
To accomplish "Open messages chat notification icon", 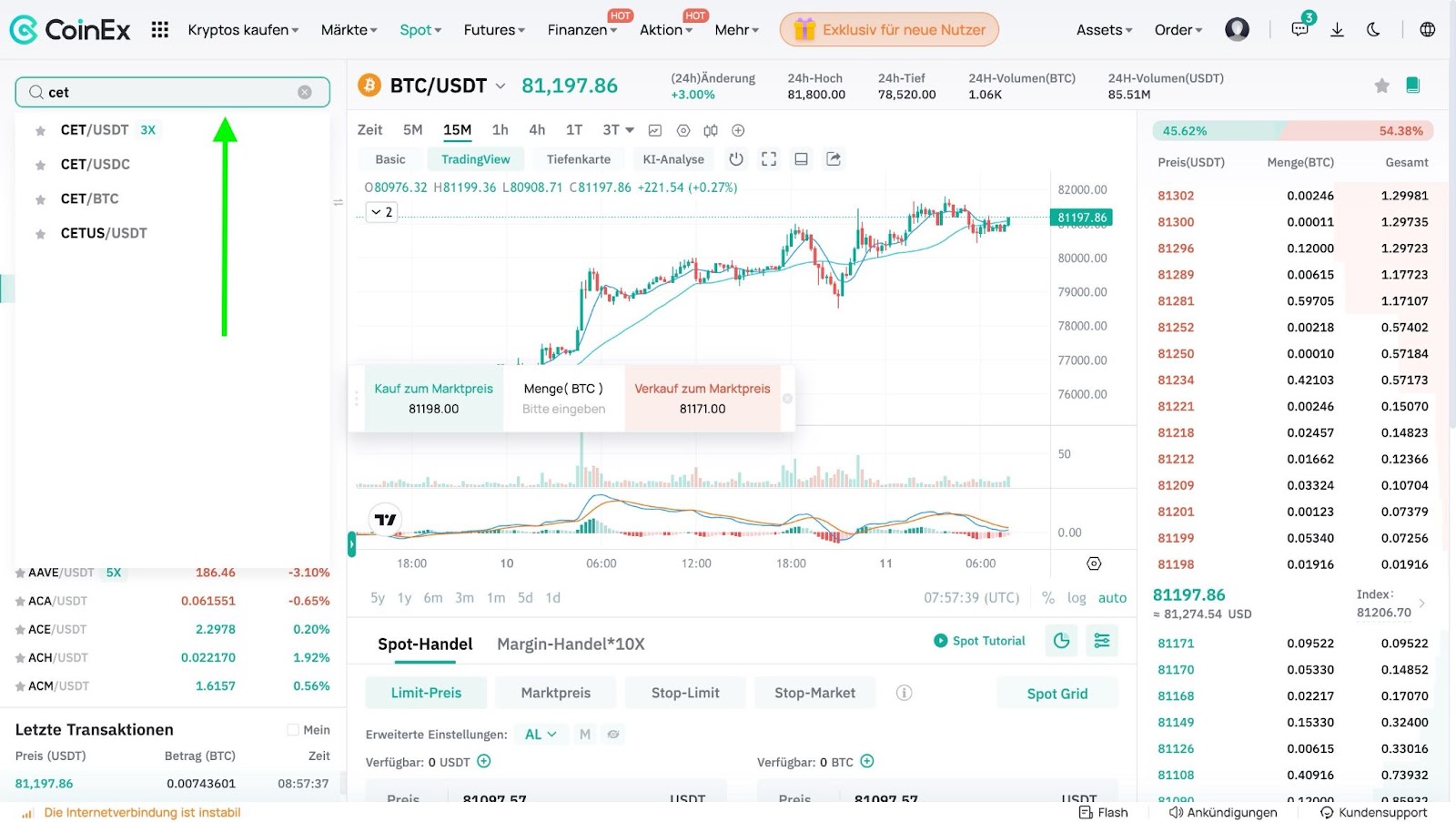I will click(x=1299, y=29).
